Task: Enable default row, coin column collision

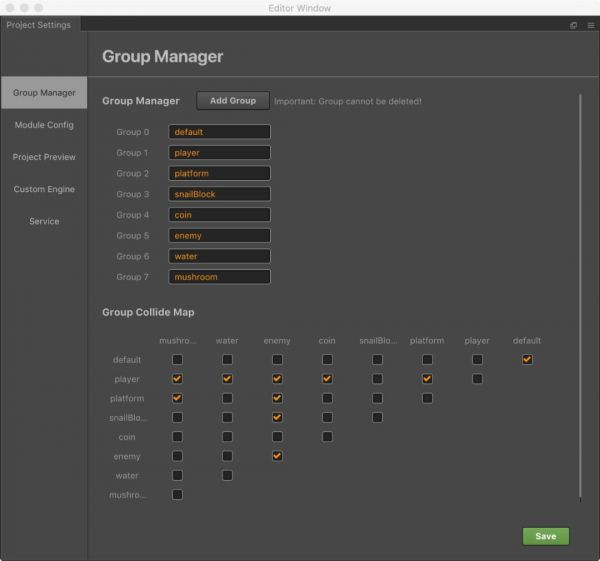Action: pos(327,359)
